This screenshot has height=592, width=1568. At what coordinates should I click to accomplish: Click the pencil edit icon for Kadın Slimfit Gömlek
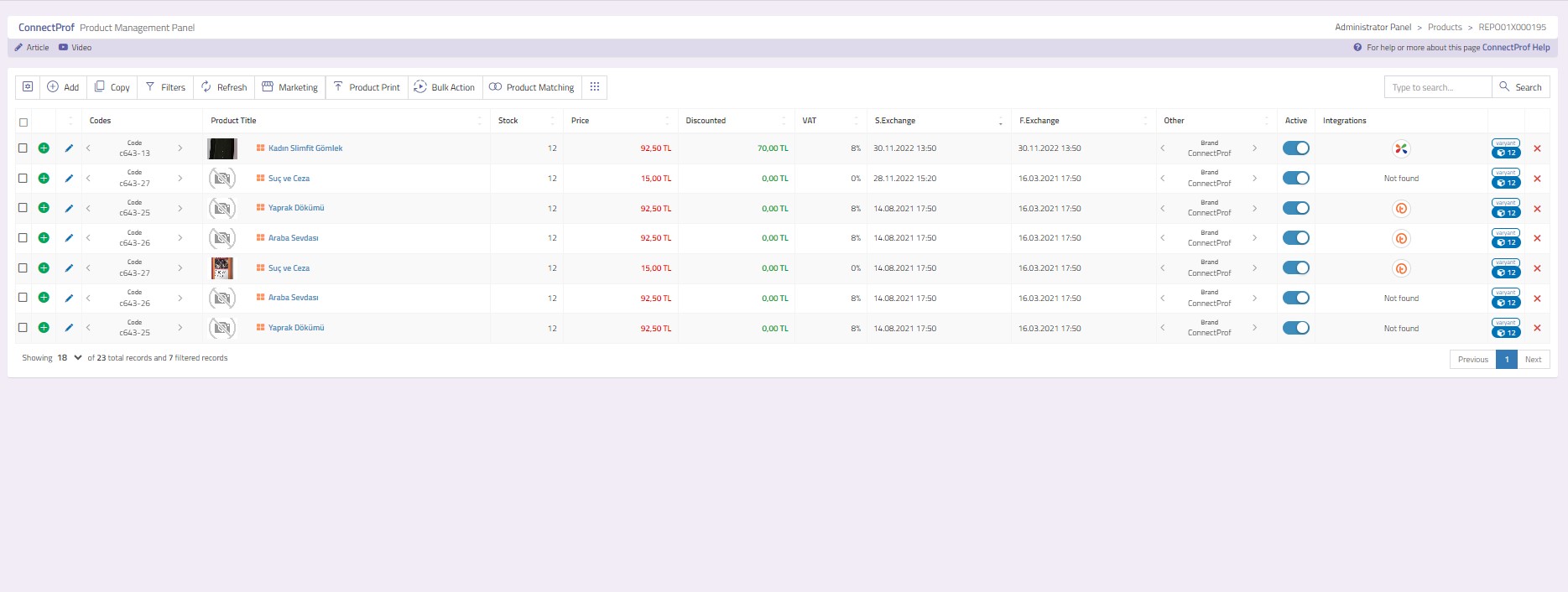pos(69,148)
